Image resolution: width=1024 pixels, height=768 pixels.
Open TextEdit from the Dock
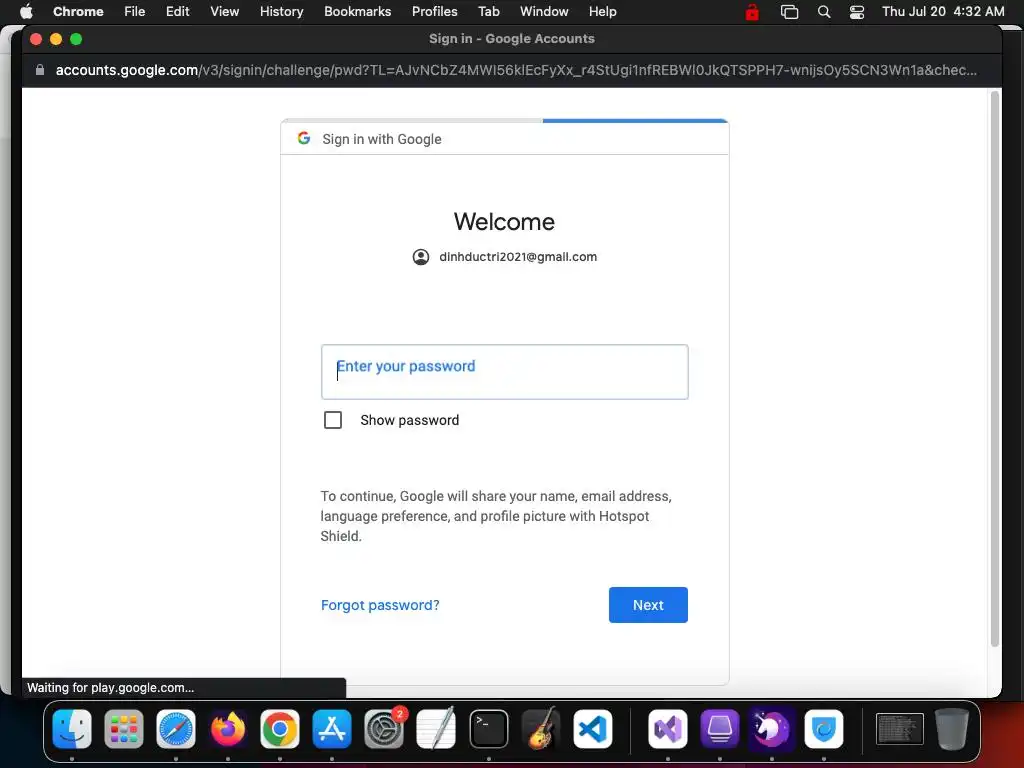point(436,729)
